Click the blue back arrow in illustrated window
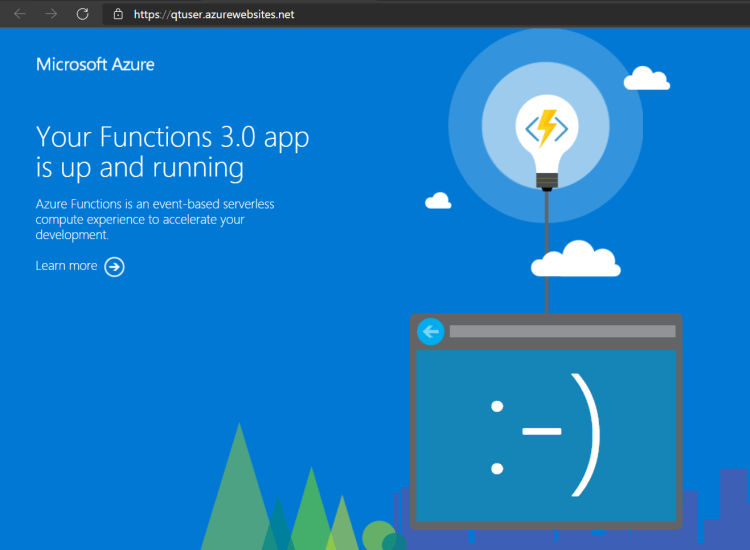 pos(430,331)
